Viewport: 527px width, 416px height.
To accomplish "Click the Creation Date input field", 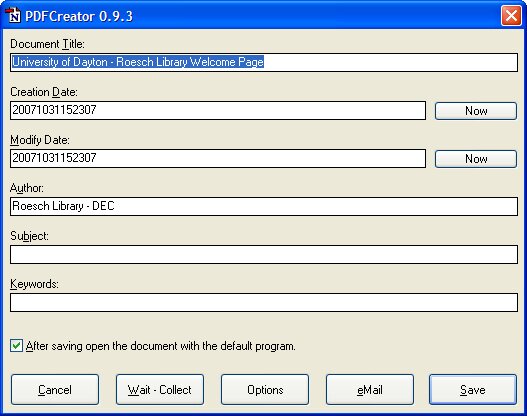I will click(x=218, y=110).
